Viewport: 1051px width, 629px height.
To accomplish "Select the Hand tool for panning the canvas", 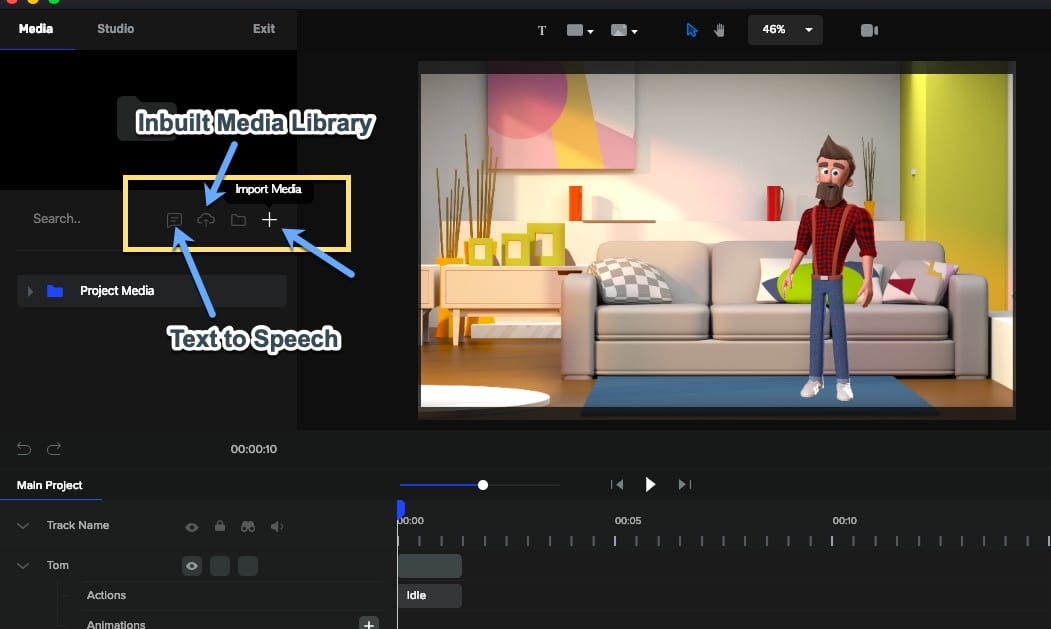I will point(718,31).
